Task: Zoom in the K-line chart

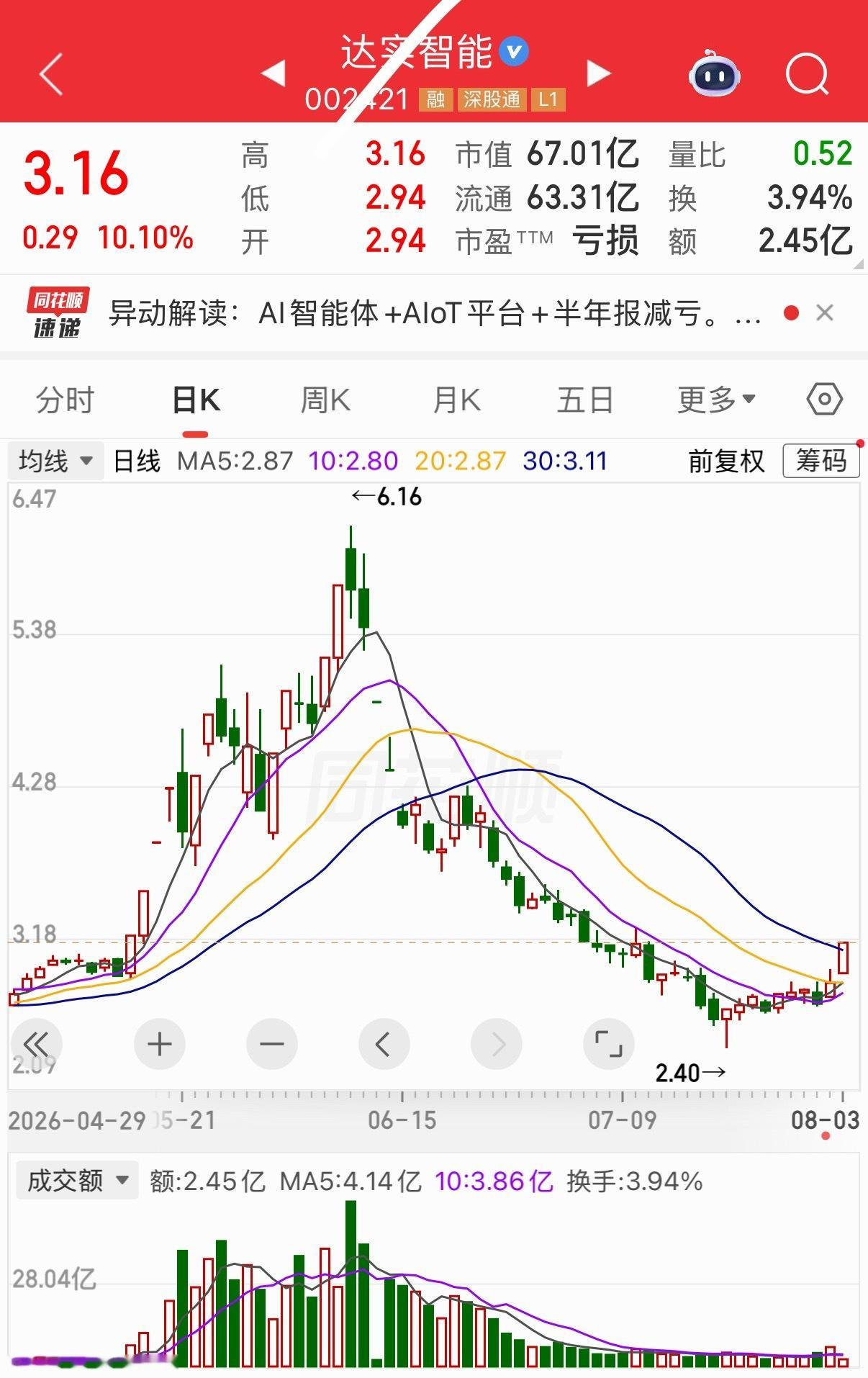Action: [160, 1043]
